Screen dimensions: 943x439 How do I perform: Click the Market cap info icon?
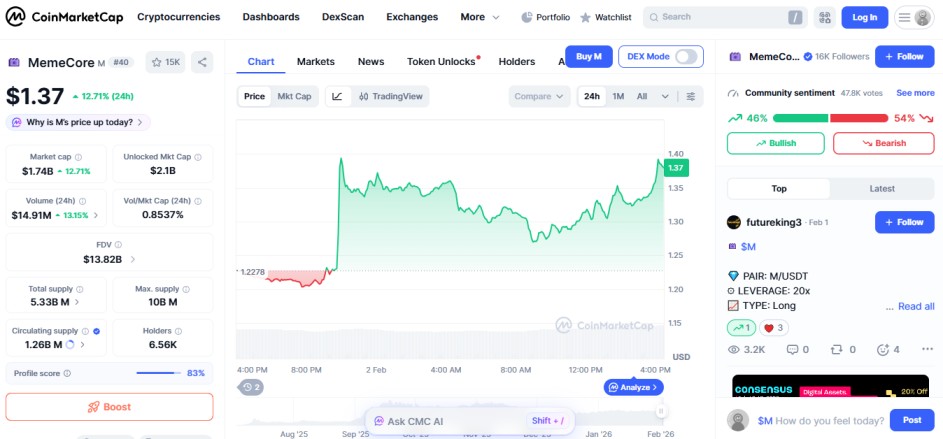click(79, 157)
